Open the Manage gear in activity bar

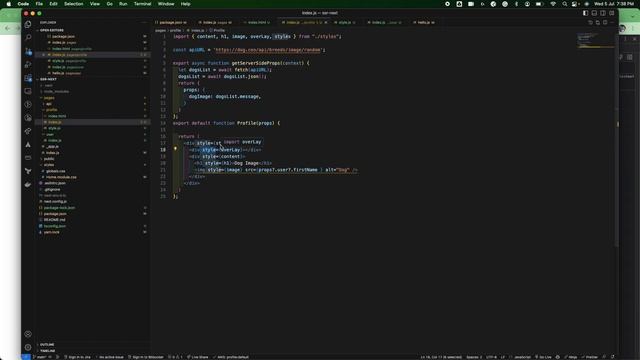[x=28, y=347]
